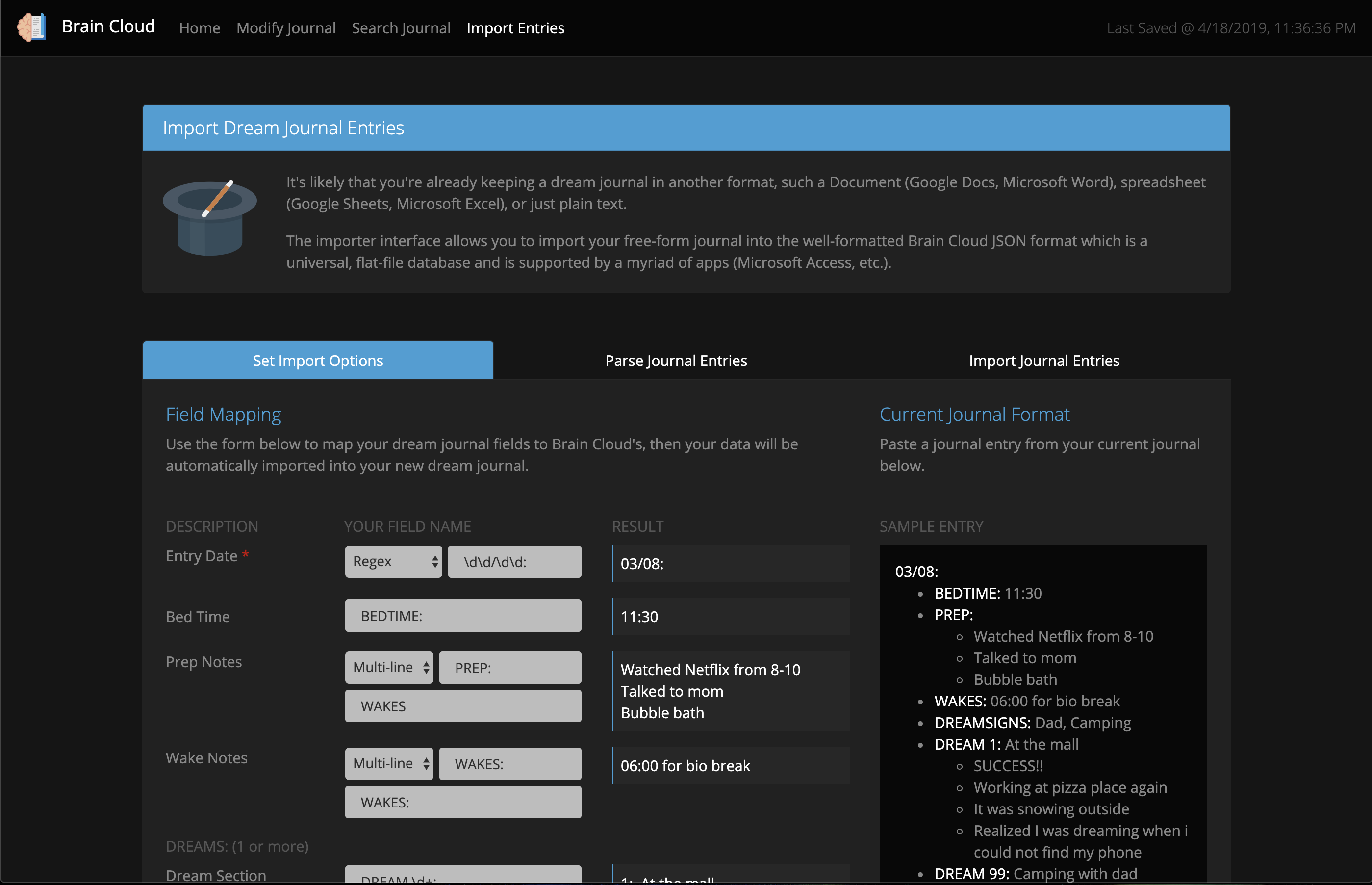Screen dimensions: 1372x885
Task: Open the Entry Date Regex dropdown
Action: coord(393,562)
